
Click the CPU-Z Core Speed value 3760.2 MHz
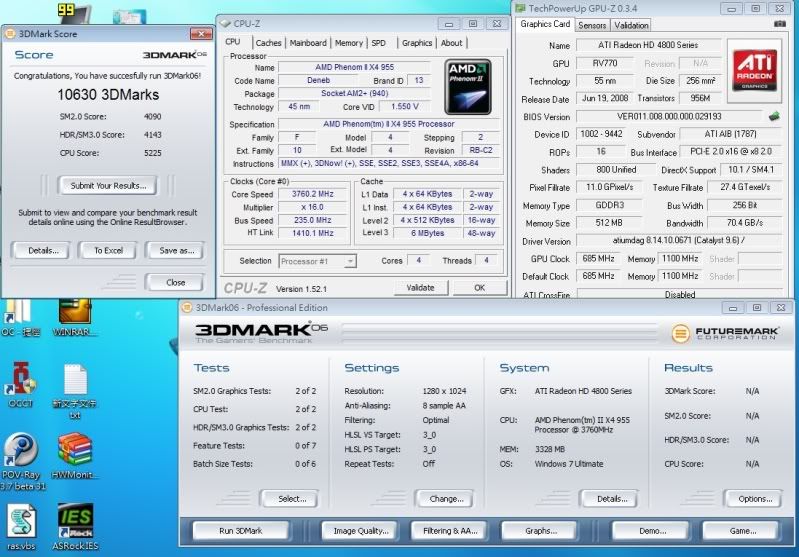coord(312,194)
